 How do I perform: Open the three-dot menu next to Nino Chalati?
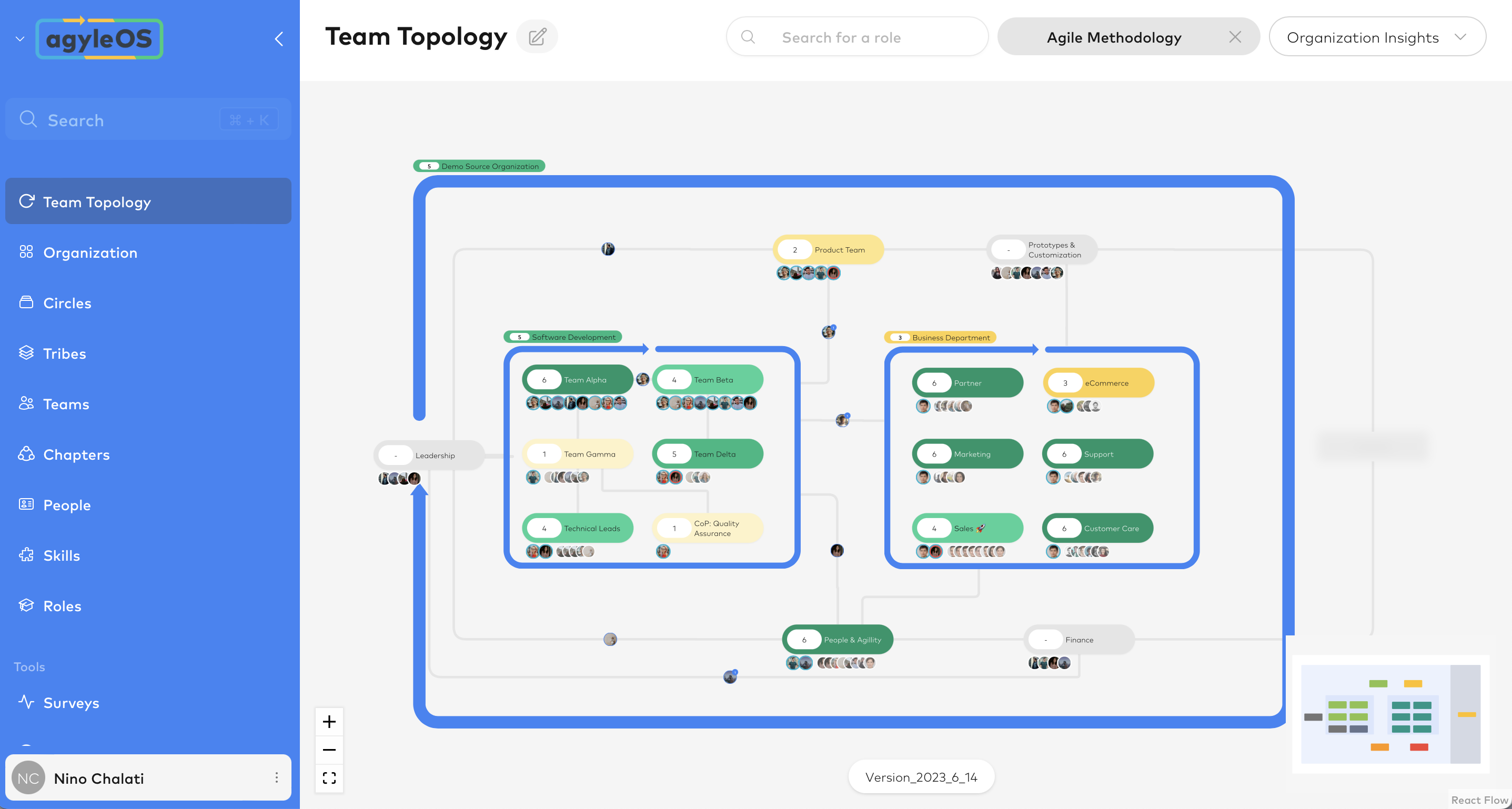pyautogui.click(x=276, y=777)
